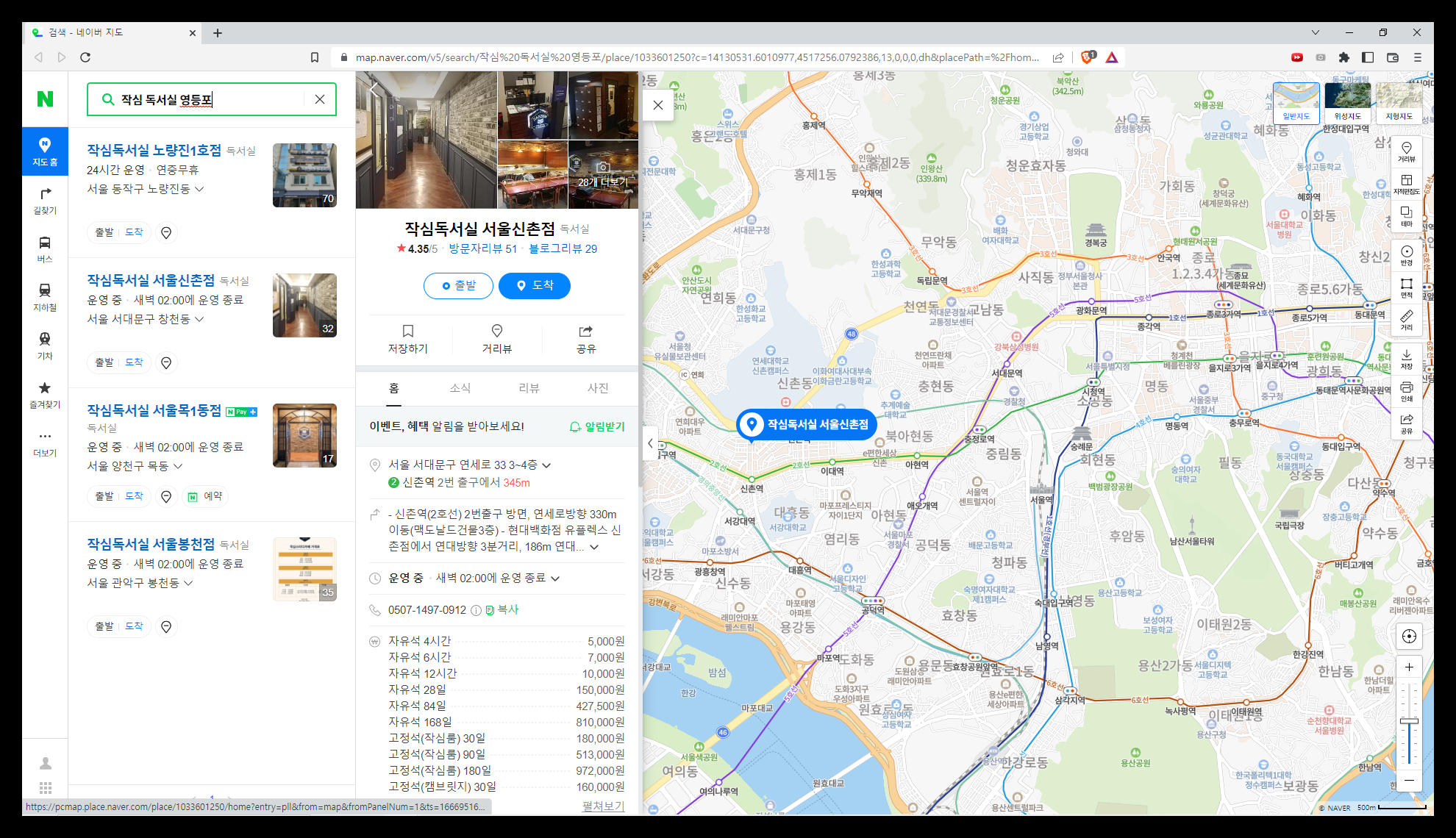
Task: Open the 거리뷰 street view map tool
Action: (x=1406, y=151)
